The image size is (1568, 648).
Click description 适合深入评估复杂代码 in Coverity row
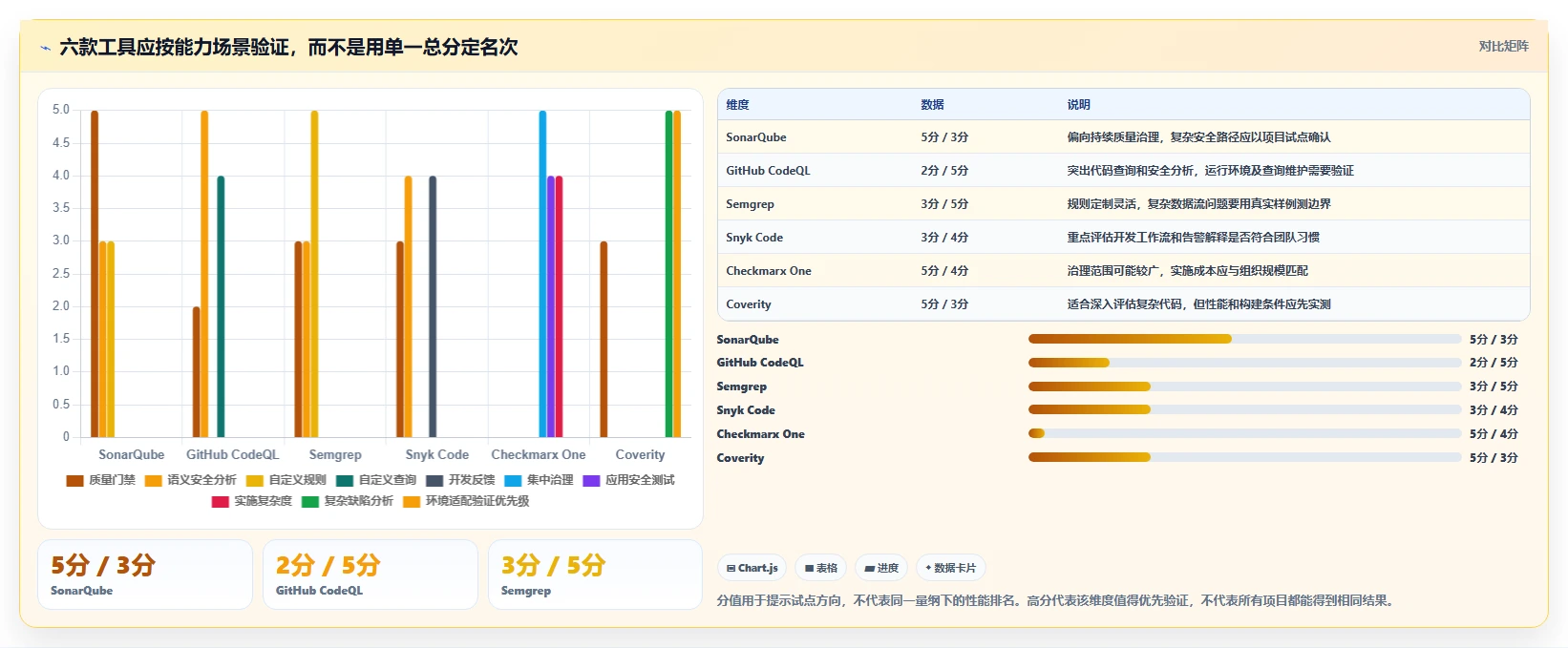click(1198, 304)
